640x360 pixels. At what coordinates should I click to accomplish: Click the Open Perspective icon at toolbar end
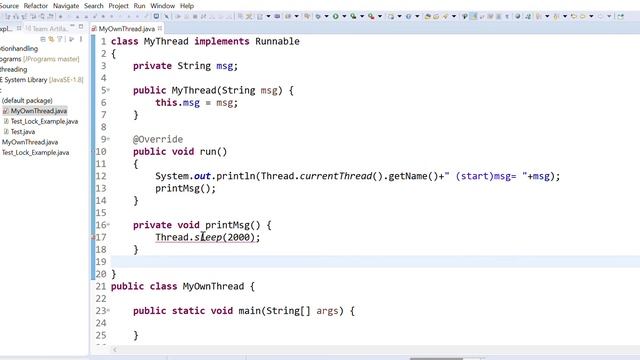[620, 16]
